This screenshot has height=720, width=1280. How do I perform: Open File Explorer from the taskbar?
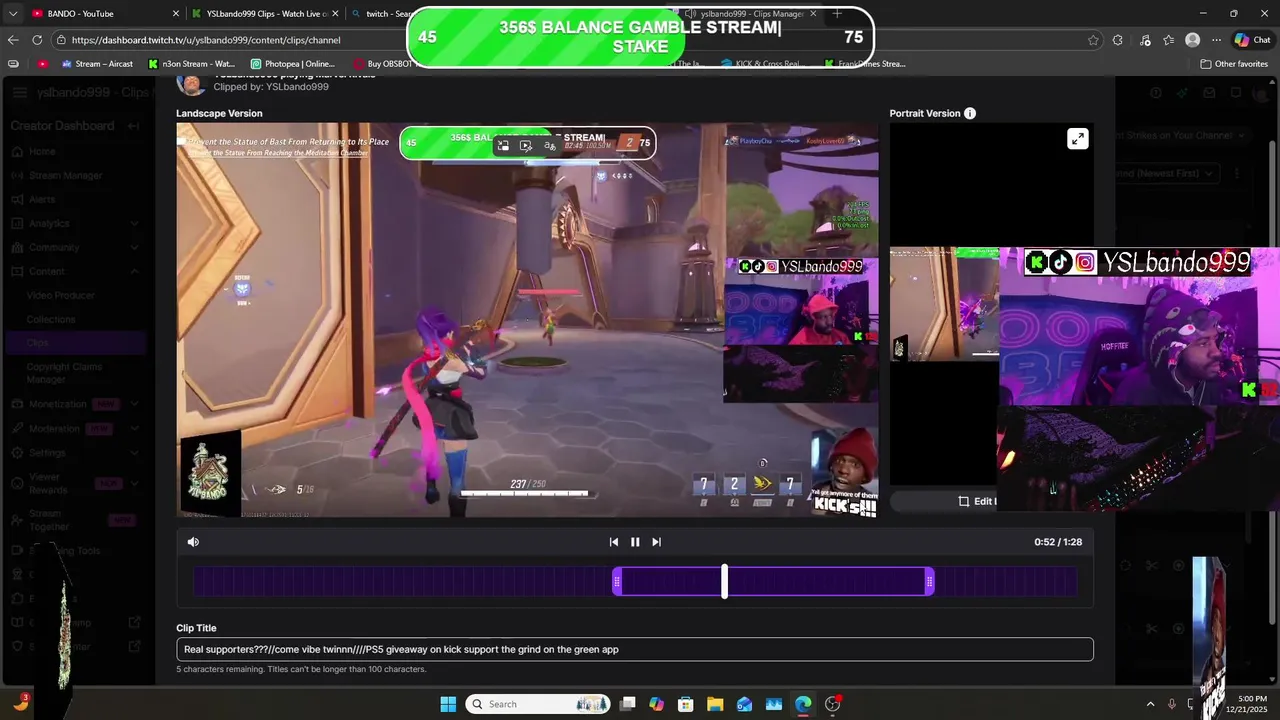click(x=715, y=704)
